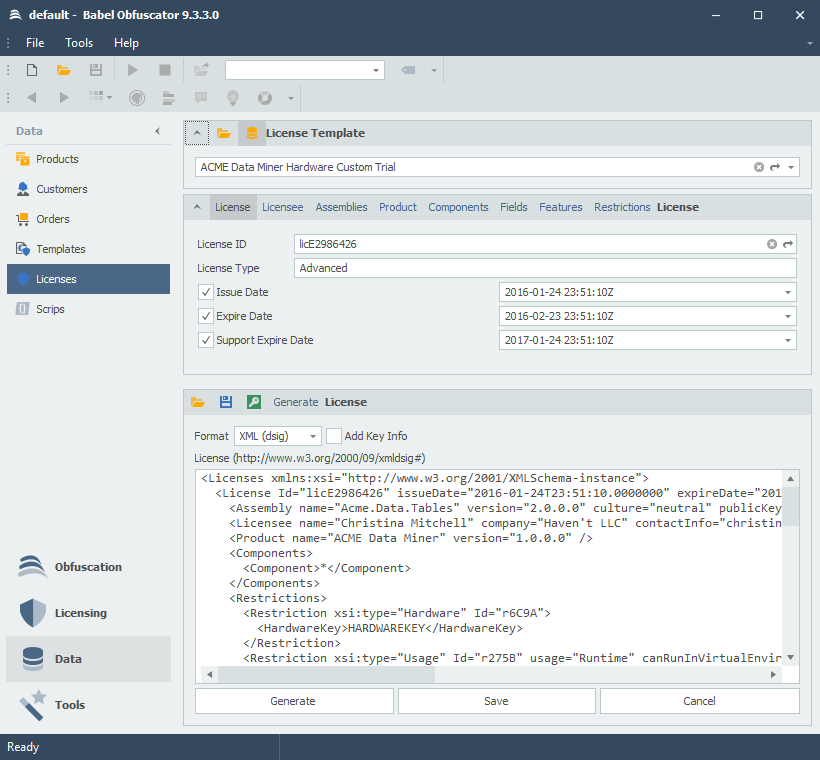Switch to the Licensee tab
This screenshot has width=820, height=760.
(x=282, y=207)
